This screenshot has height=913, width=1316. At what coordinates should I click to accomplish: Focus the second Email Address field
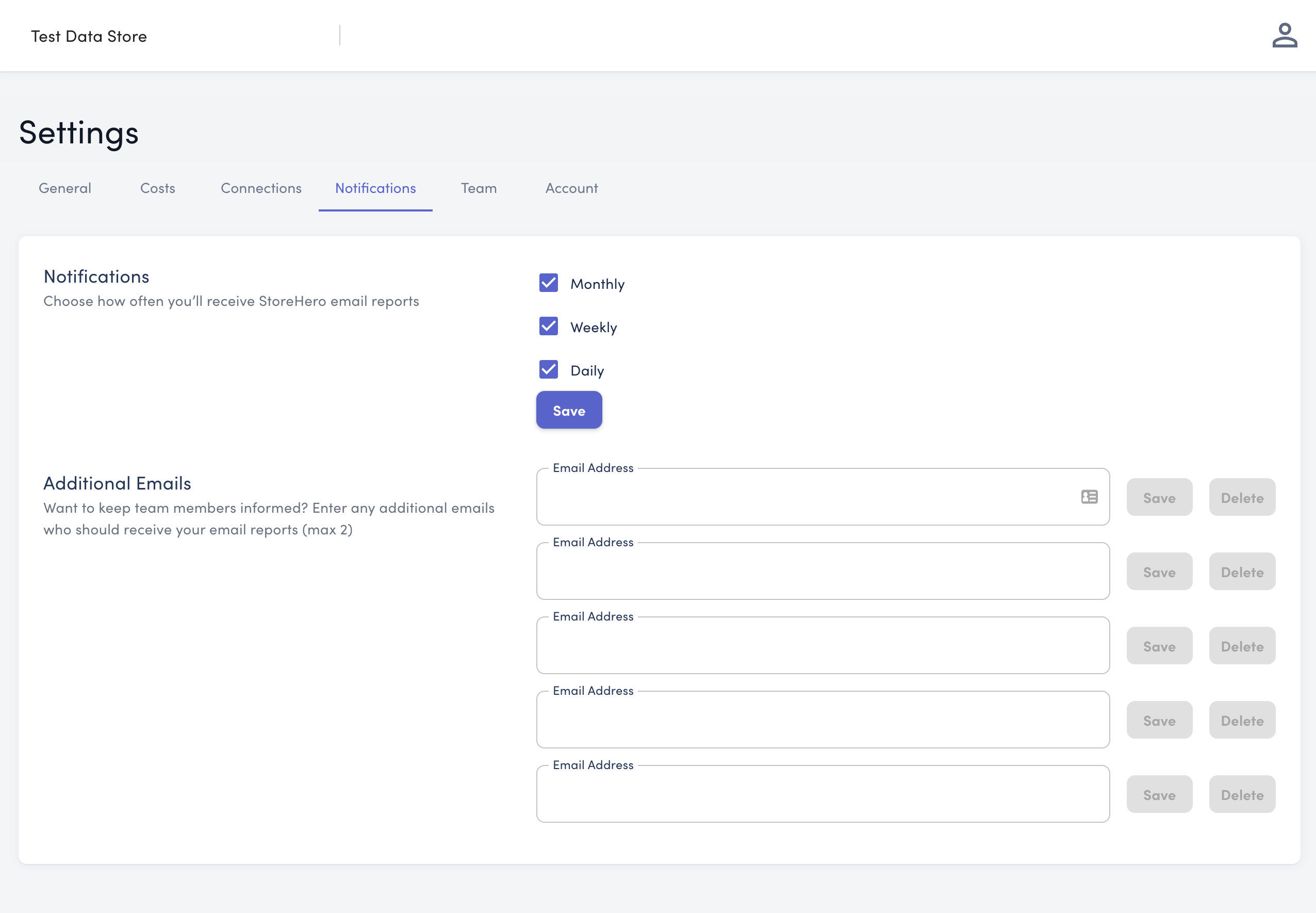[x=822, y=572]
